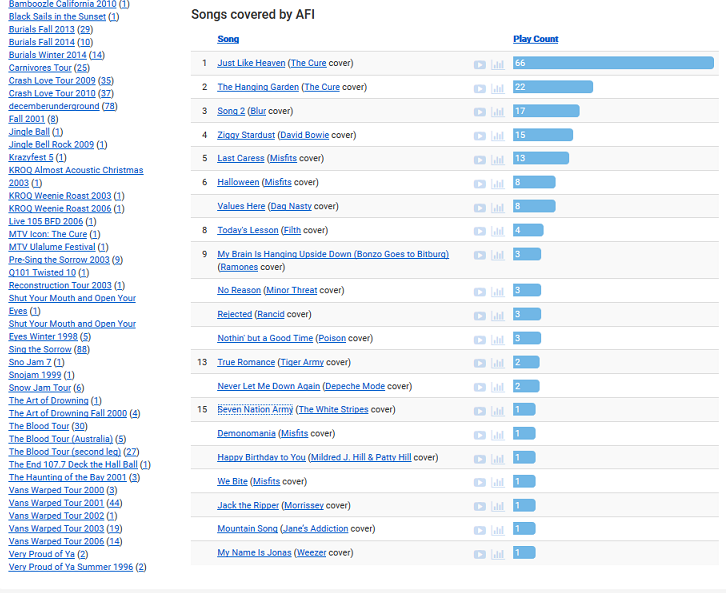The height and width of the screenshot is (593, 726).
Task: Open David Bowie artist link
Action: point(305,135)
